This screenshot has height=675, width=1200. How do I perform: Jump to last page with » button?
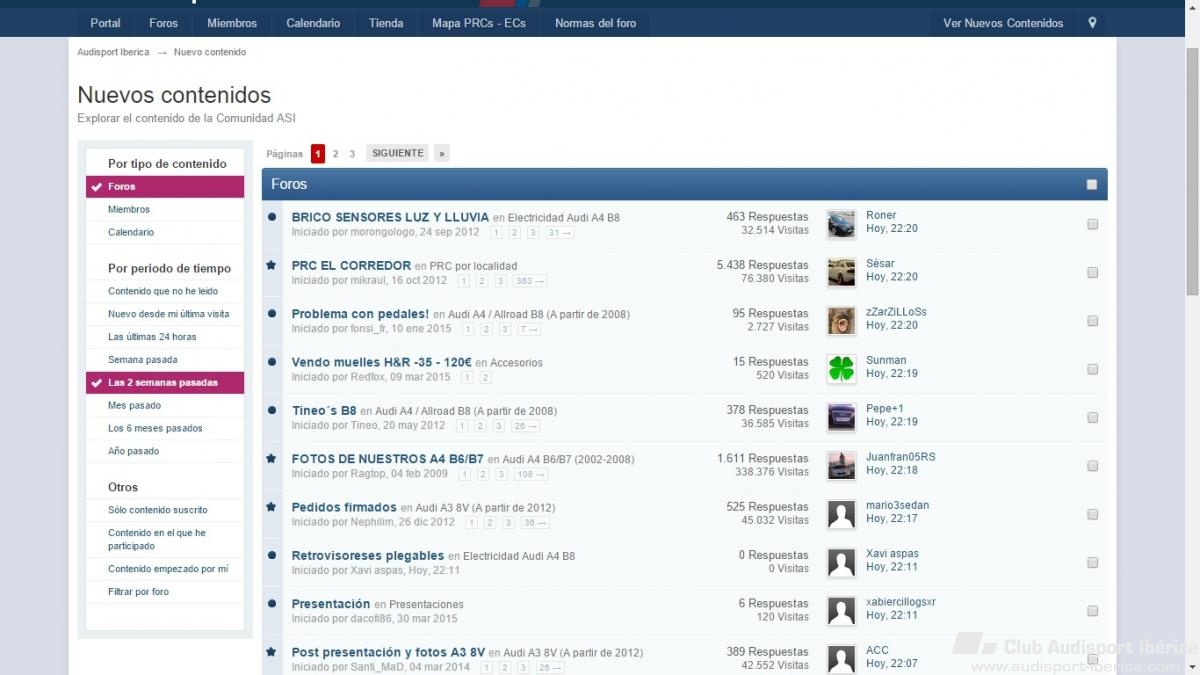click(441, 154)
